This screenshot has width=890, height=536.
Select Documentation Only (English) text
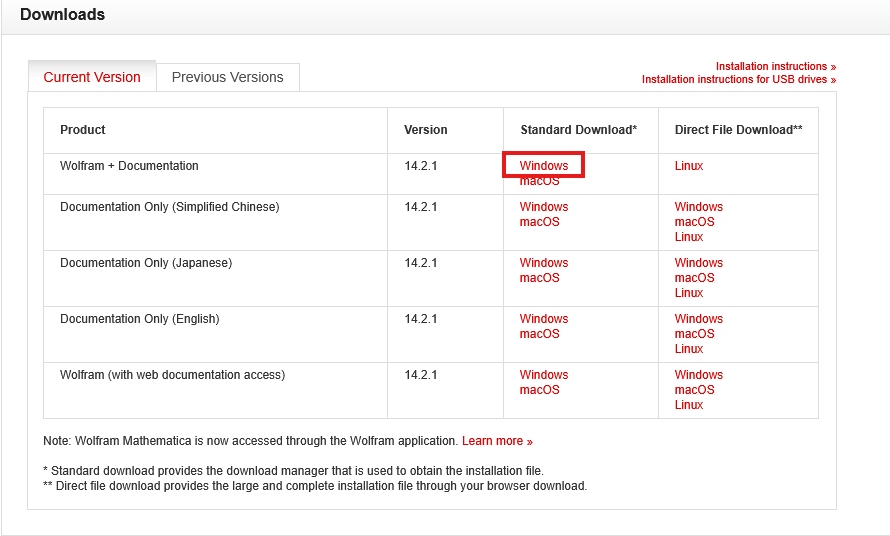click(140, 319)
